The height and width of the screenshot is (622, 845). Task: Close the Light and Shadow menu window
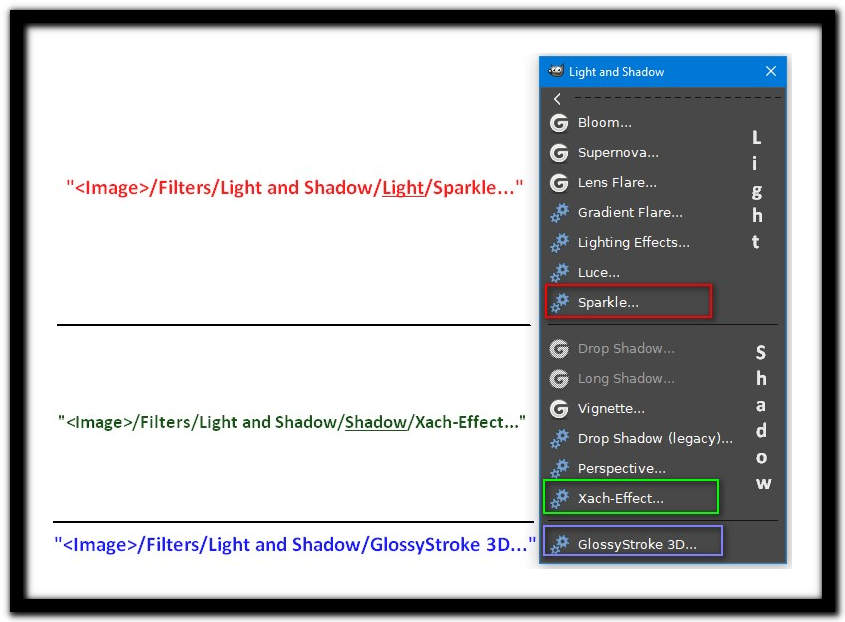[771, 71]
